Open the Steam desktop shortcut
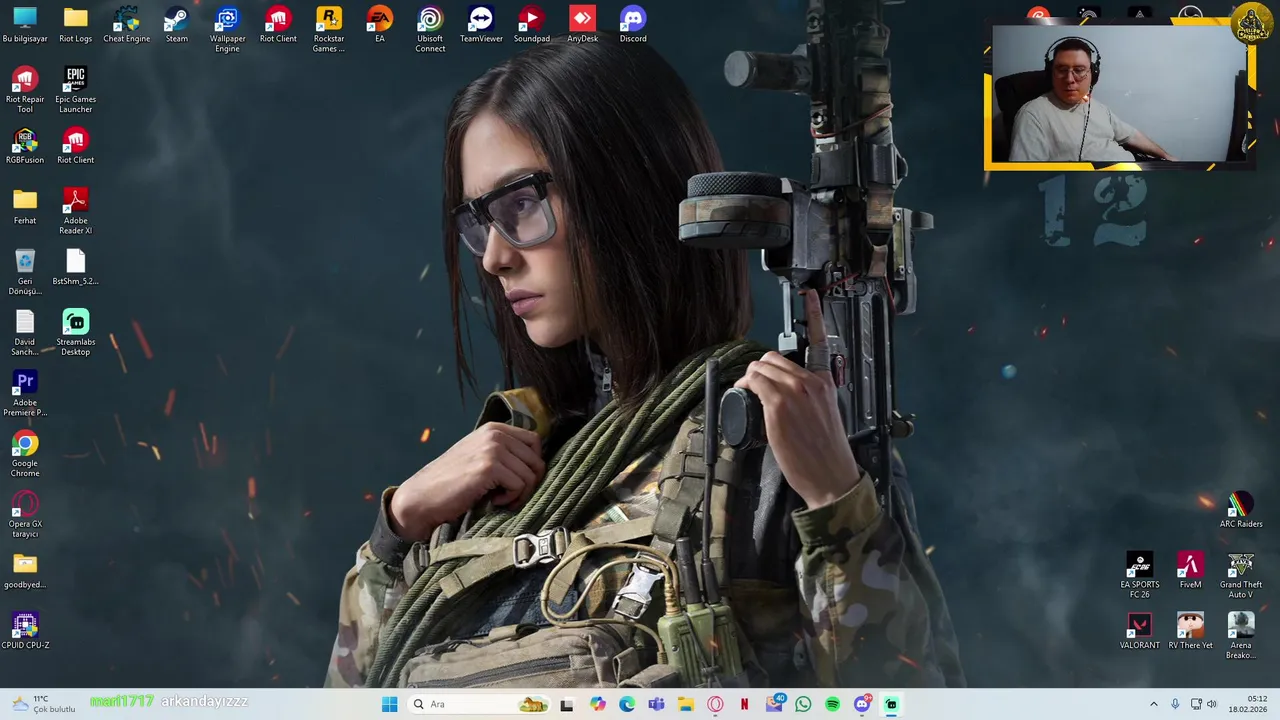Viewport: 1280px width, 720px height. pyautogui.click(x=176, y=25)
